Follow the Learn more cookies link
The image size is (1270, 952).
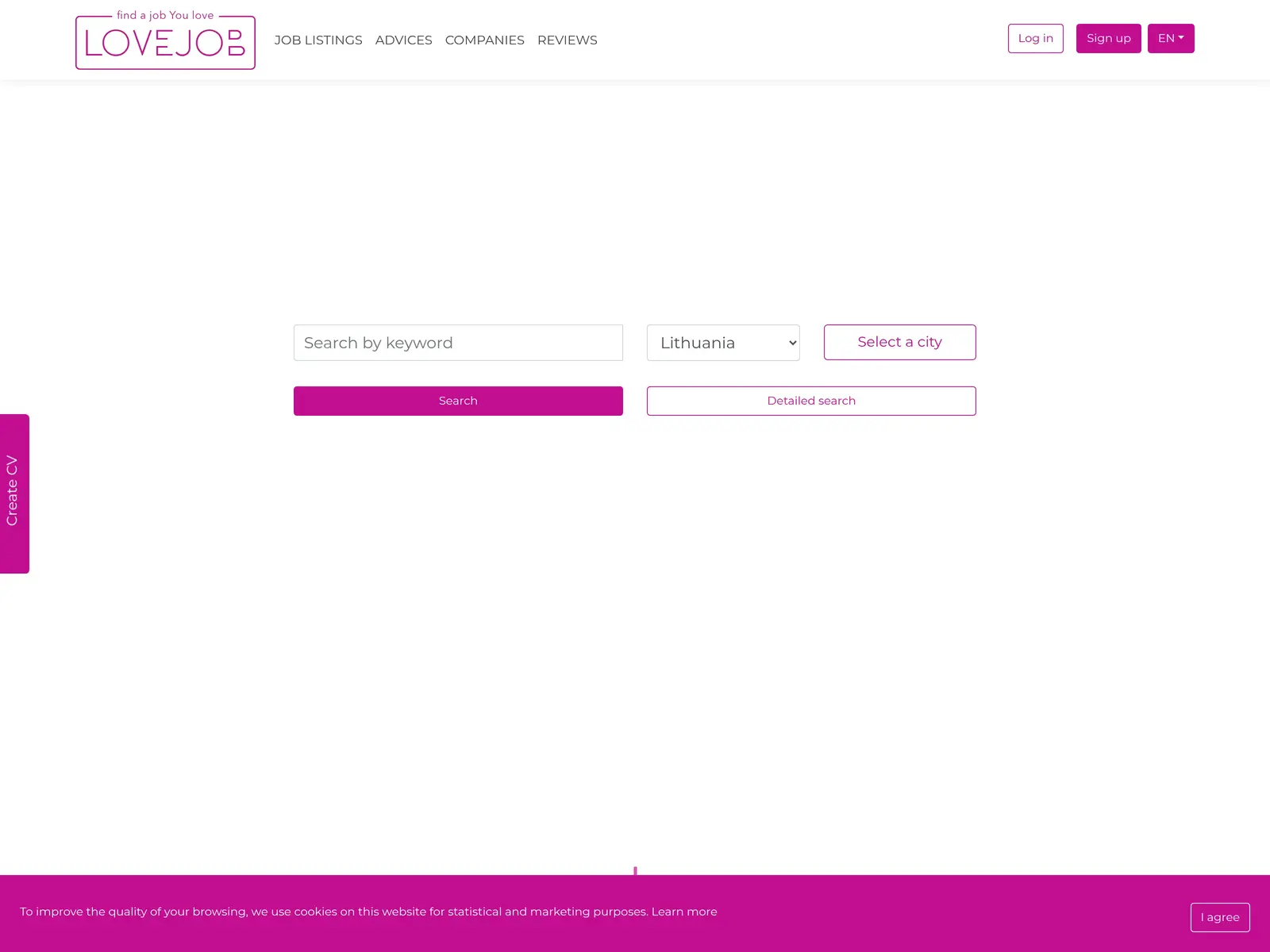(684, 912)
